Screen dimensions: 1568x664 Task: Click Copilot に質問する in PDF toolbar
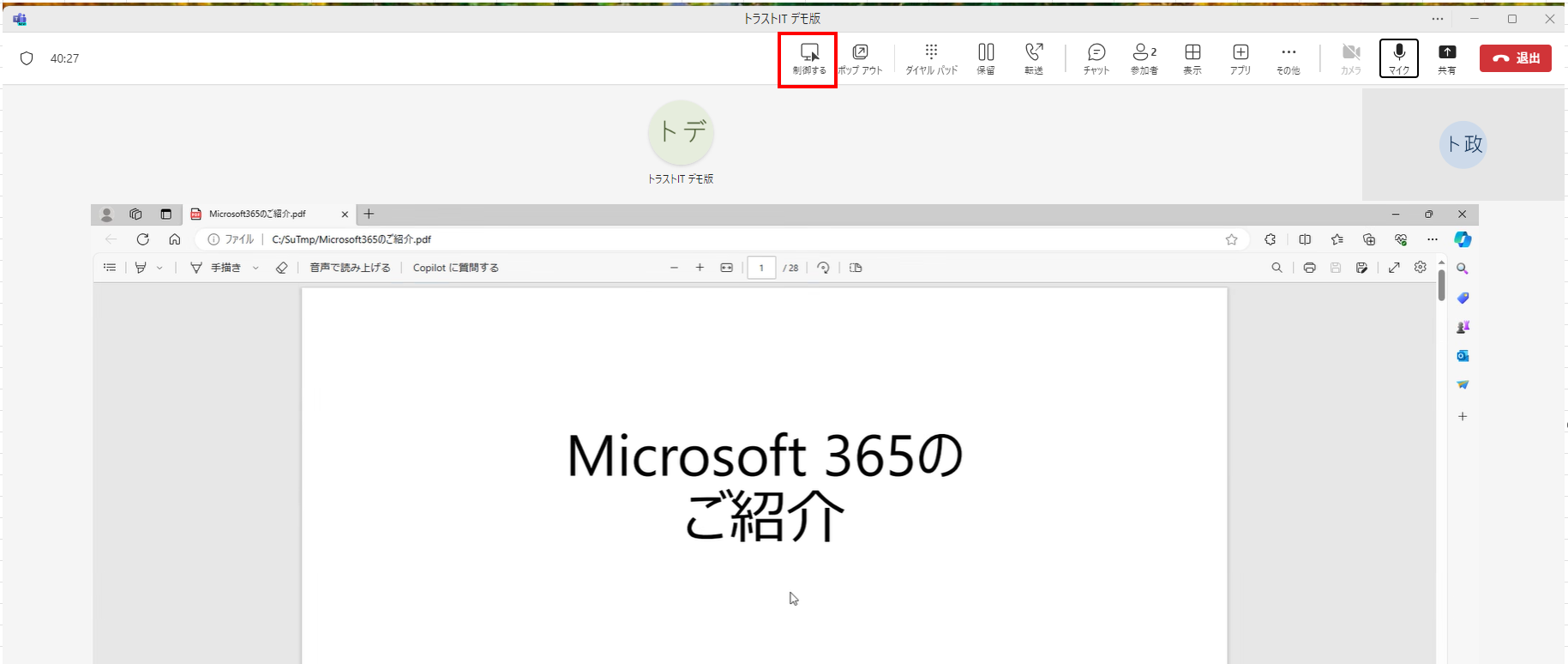[x=455, y=268]
